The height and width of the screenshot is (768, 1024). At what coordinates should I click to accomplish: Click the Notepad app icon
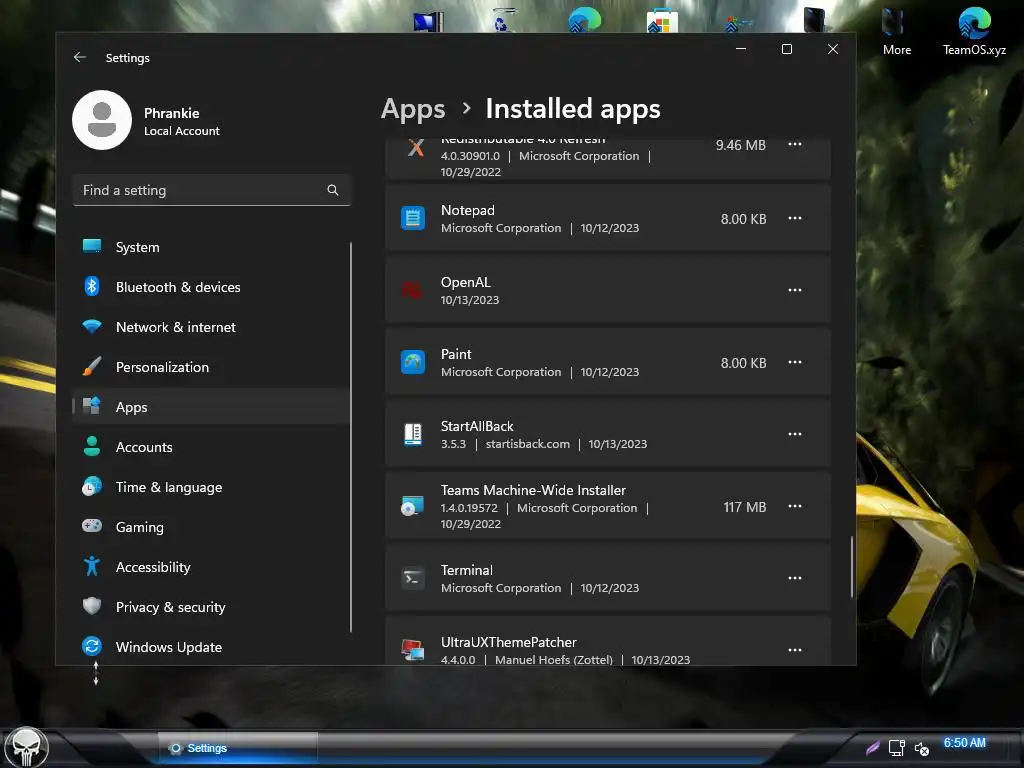point(413,218)
